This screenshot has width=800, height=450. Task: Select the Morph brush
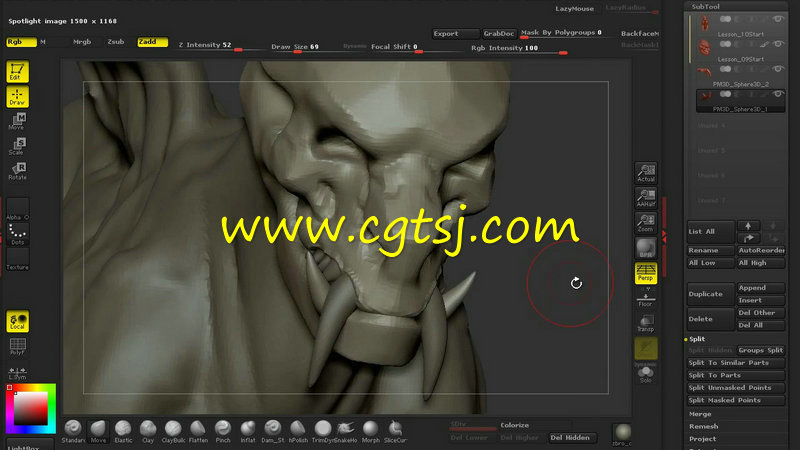[371, 432]
